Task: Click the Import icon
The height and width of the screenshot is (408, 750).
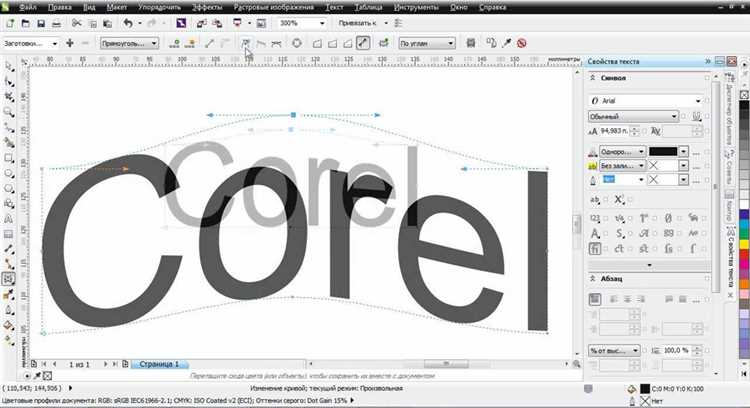Action: (201, 23)
